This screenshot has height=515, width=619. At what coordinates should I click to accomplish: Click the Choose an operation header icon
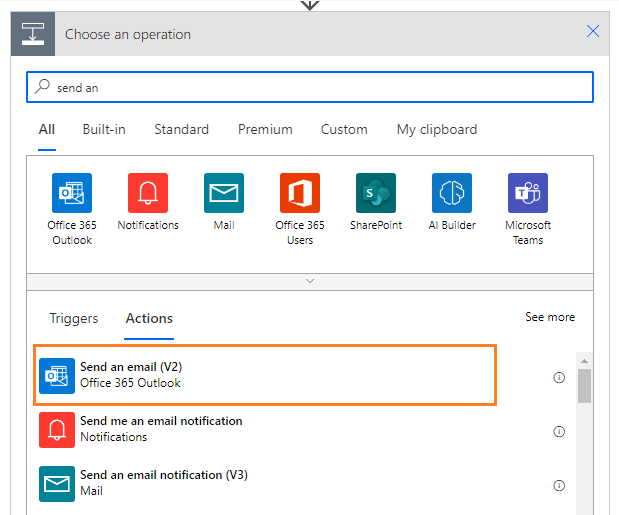[33, 34]
